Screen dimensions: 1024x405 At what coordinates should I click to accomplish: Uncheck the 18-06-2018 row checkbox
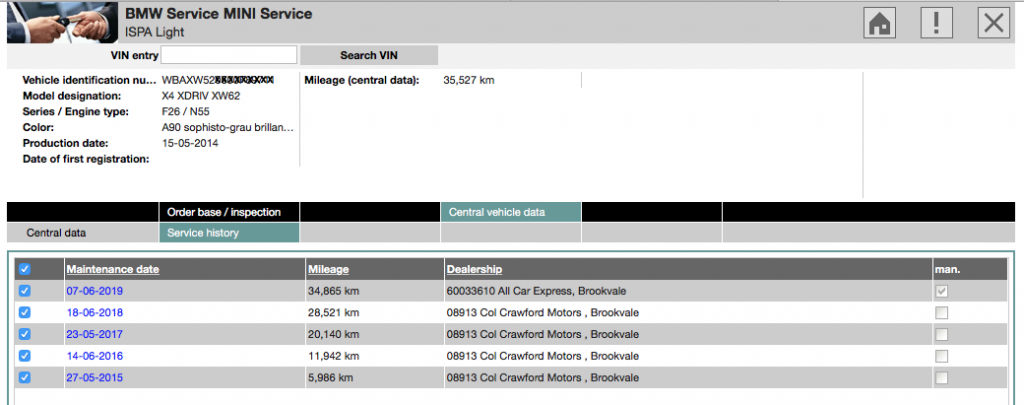pyautogui.click(x=24, y=312)
